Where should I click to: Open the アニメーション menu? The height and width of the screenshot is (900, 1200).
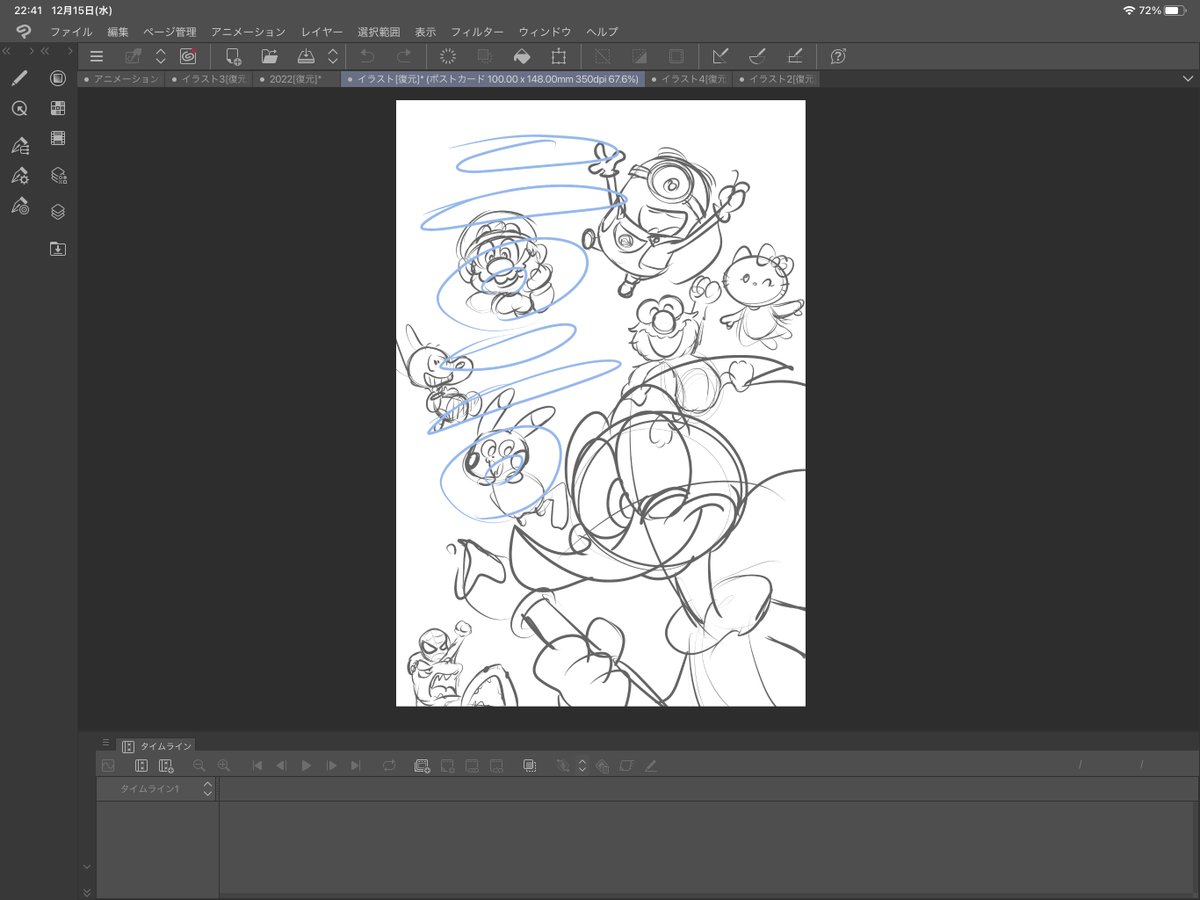[248, 32]
